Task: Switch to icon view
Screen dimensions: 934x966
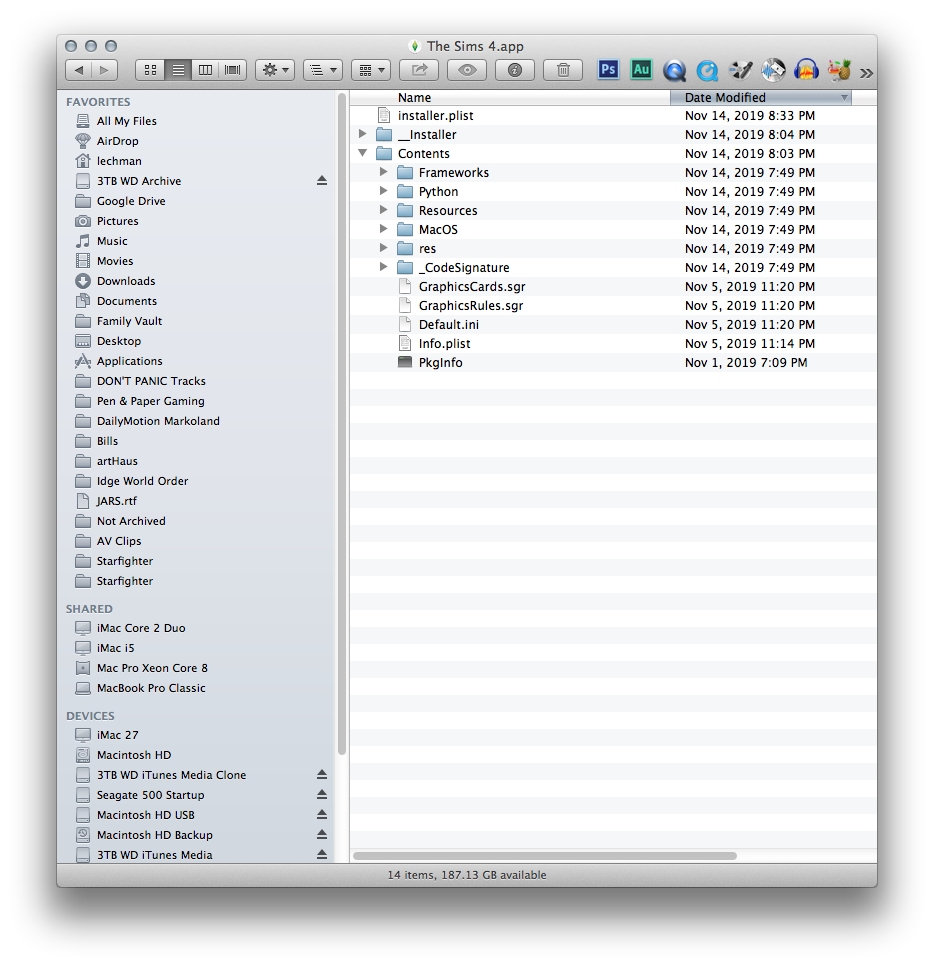Action: [151, 70]
